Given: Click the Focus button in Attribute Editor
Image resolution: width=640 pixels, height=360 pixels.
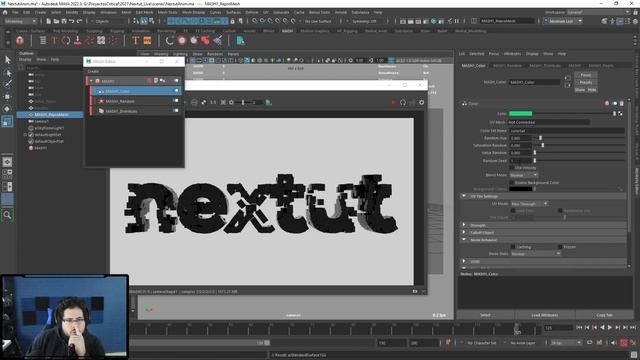Looking at the screenshot, I should pos(586,75).
